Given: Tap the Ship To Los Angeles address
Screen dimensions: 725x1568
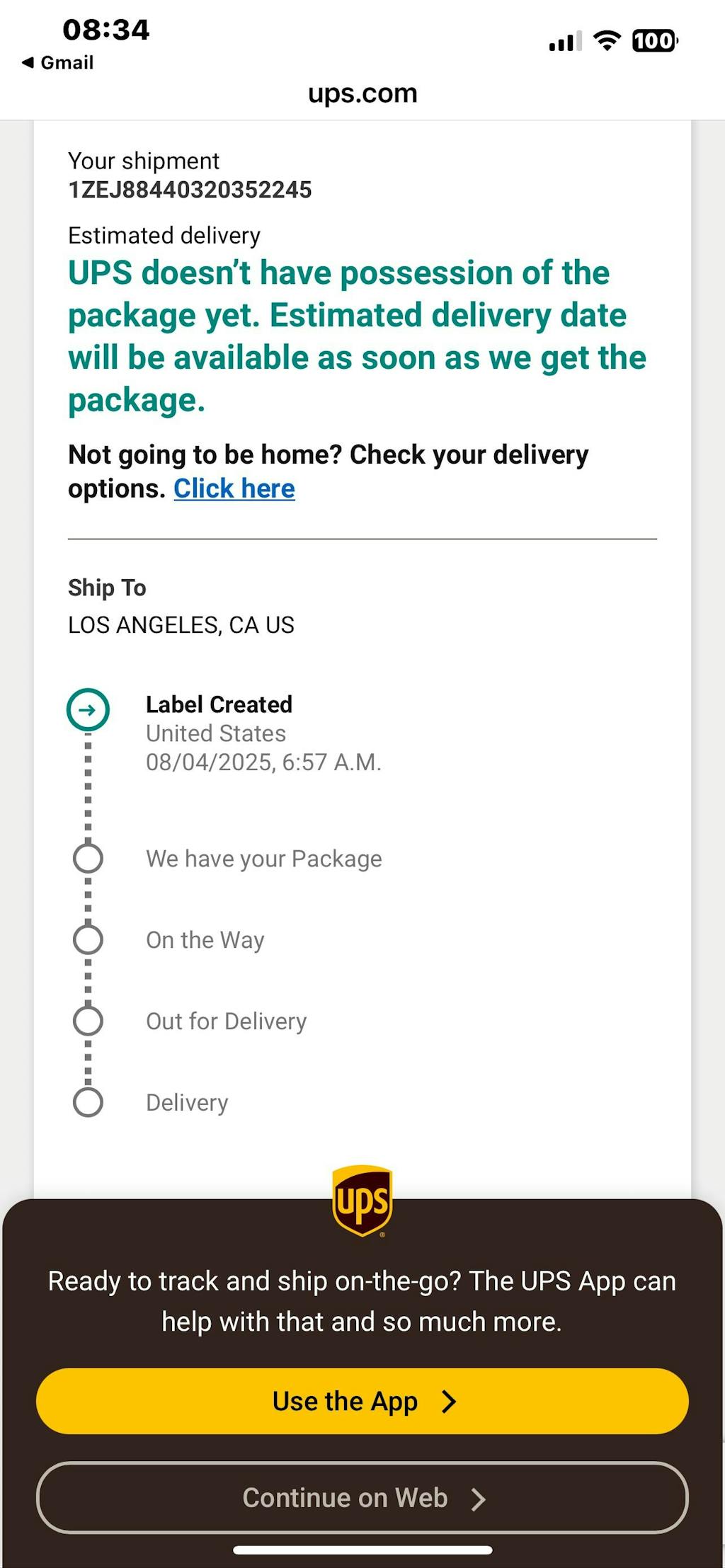Looking at the screenshot, I should 181,624.
